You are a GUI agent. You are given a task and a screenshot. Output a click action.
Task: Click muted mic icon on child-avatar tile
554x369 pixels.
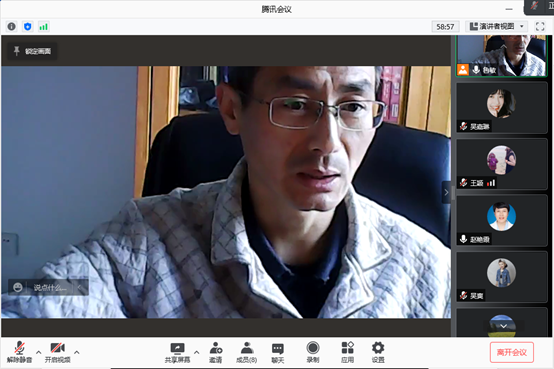point(464,295)
